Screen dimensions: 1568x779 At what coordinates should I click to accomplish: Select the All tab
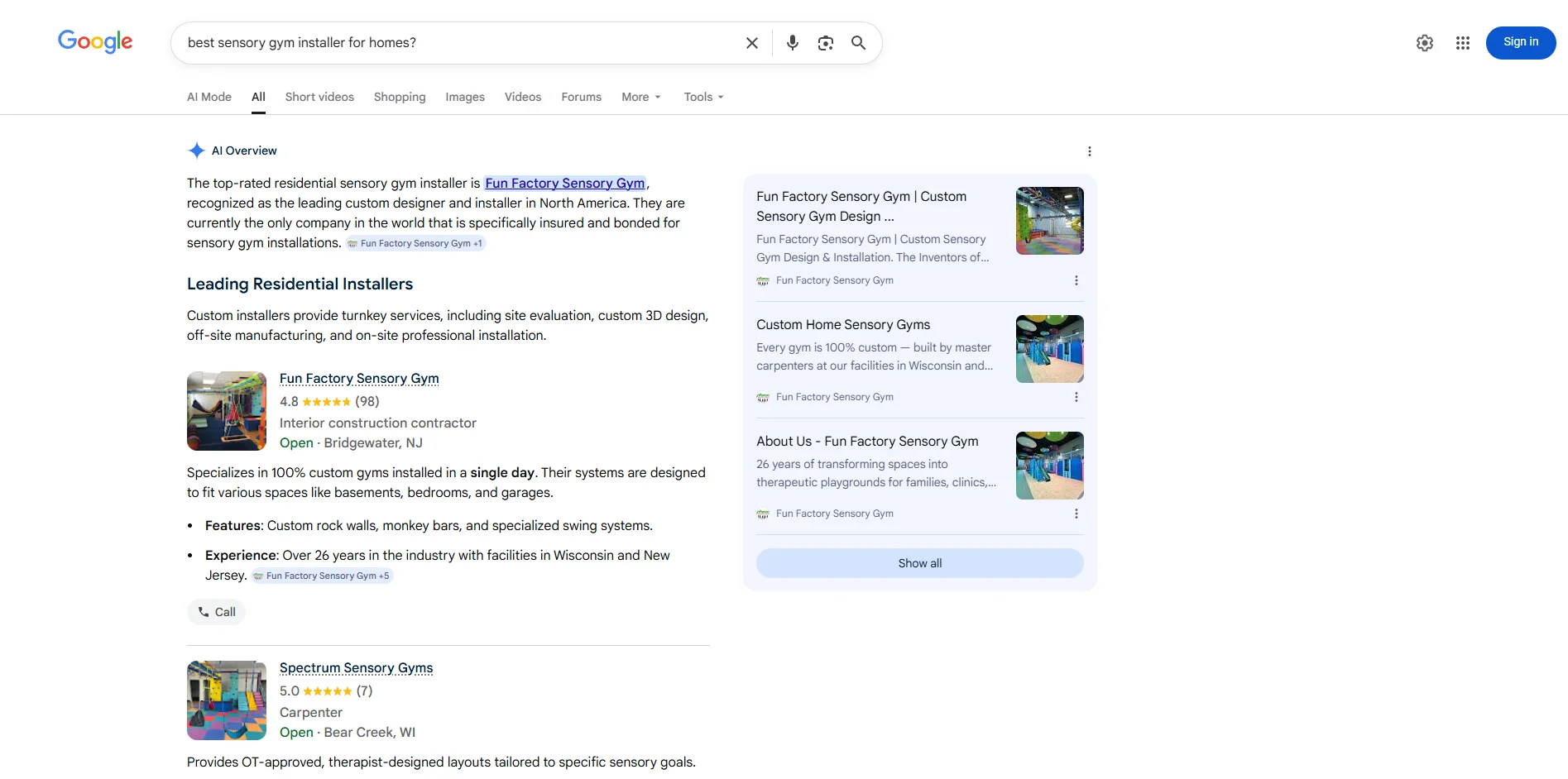258,97
